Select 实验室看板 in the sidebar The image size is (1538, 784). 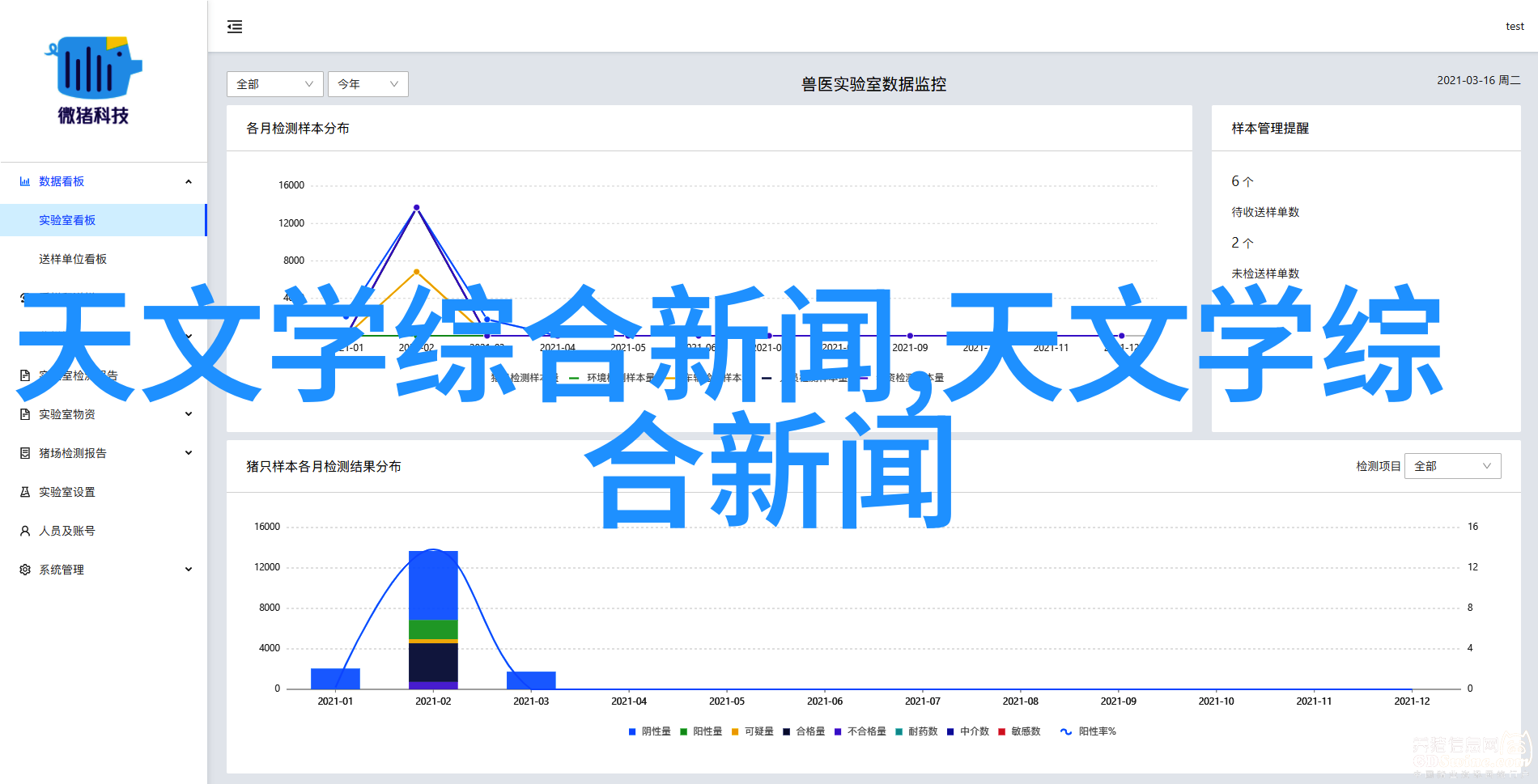pos(67,220)
